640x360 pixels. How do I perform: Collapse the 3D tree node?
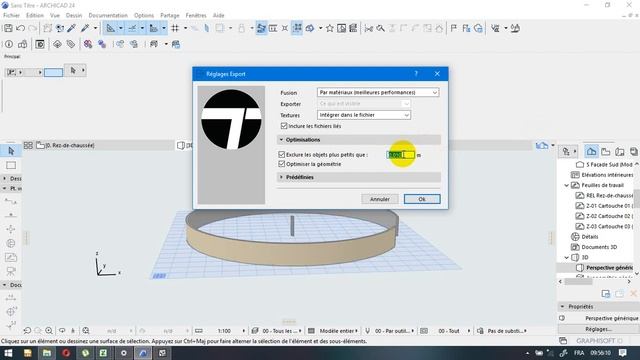pyautogui.click(x=567, y=258)
